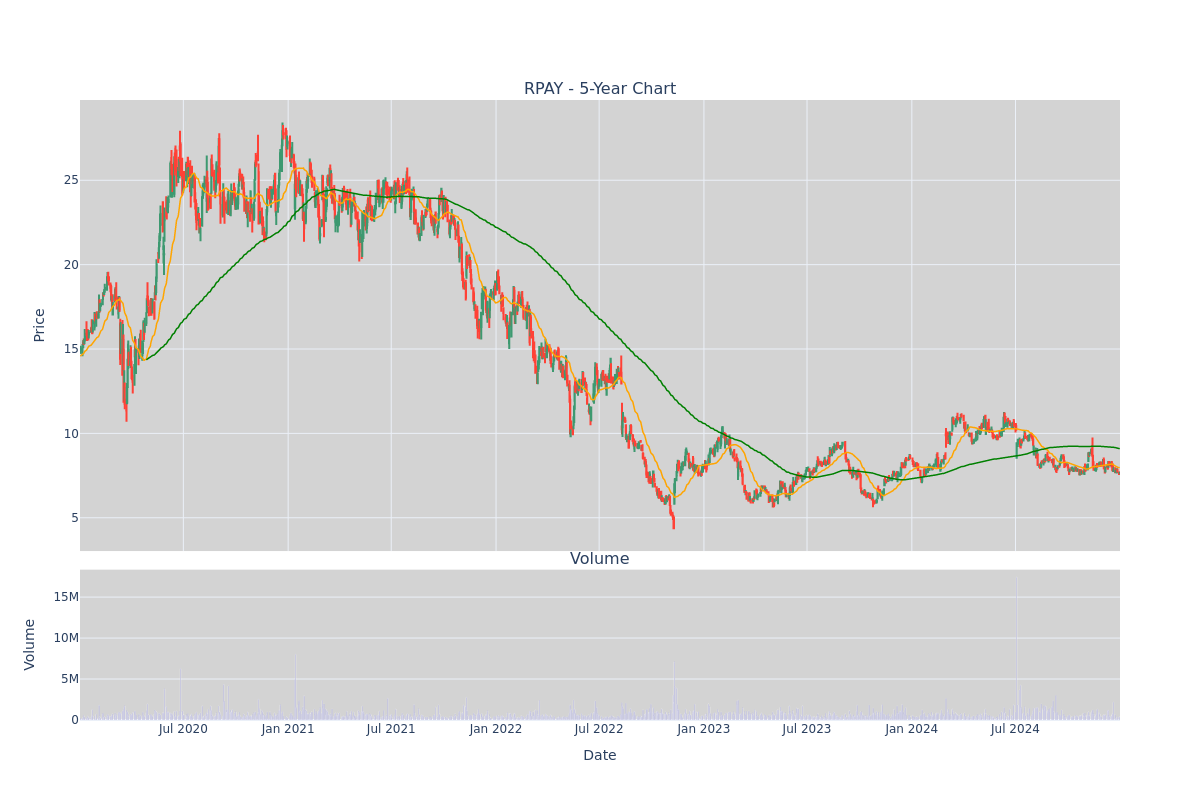Click the rotated "Volume" y-axis label
The width and height of the screenshot is (1200, 800).
(x=30, y=644)
